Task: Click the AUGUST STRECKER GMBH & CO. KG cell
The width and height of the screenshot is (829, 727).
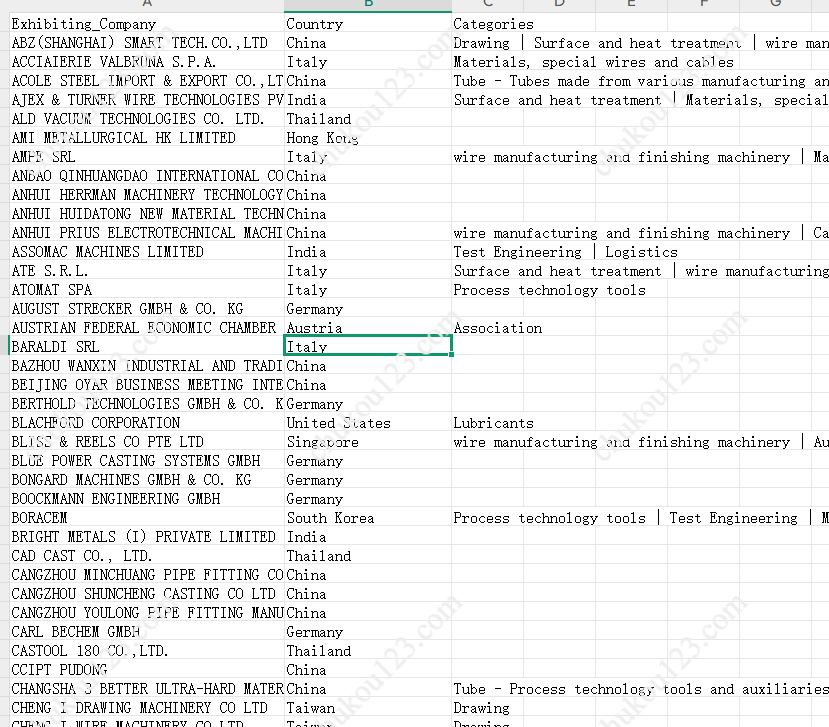Action: (x=146, y=309)
